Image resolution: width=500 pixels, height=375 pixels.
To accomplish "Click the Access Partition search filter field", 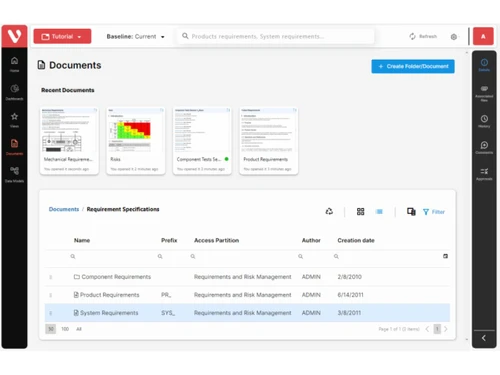I will 243,256.
